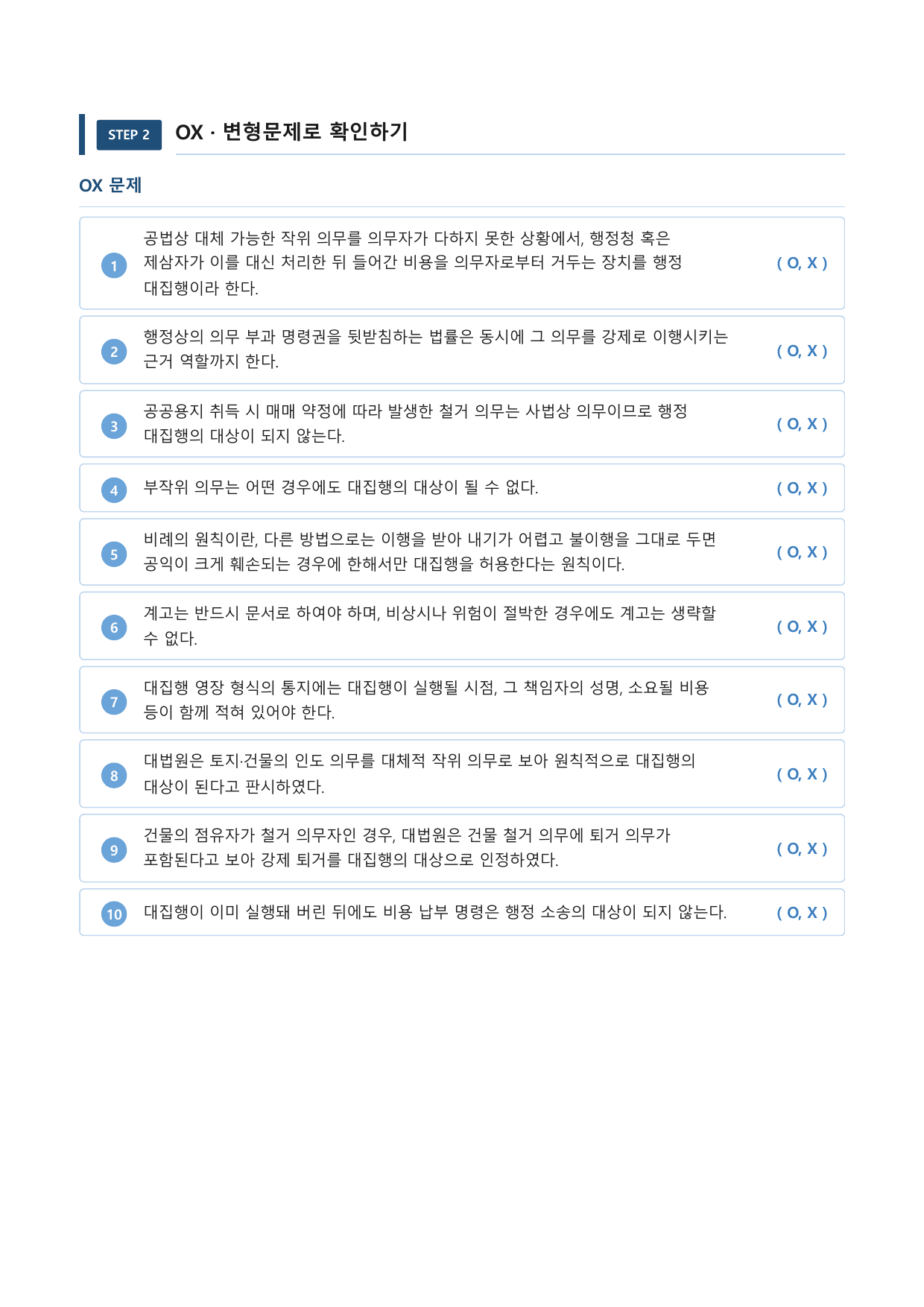
Task: Click the statement starting '대집행이 이미 실행돼 버린'
Action: tap(435, 912)
